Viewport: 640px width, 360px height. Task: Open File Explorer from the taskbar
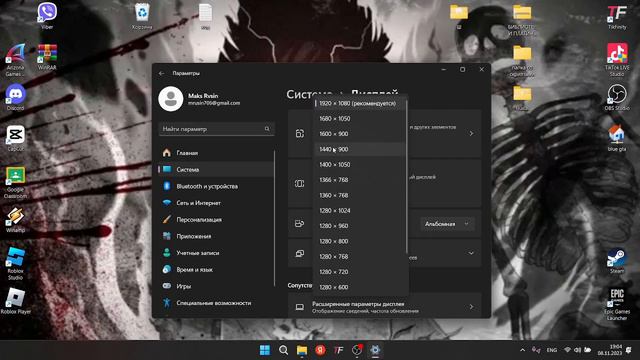pyautogui.click(x=302, y=350)
